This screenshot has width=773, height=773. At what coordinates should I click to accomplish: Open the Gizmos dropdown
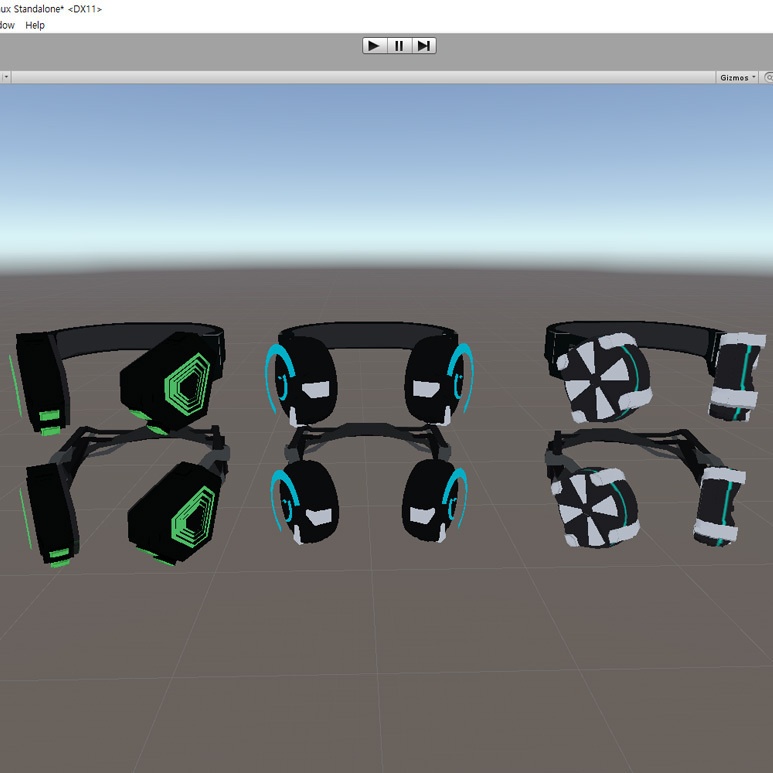tap(737, 78)
